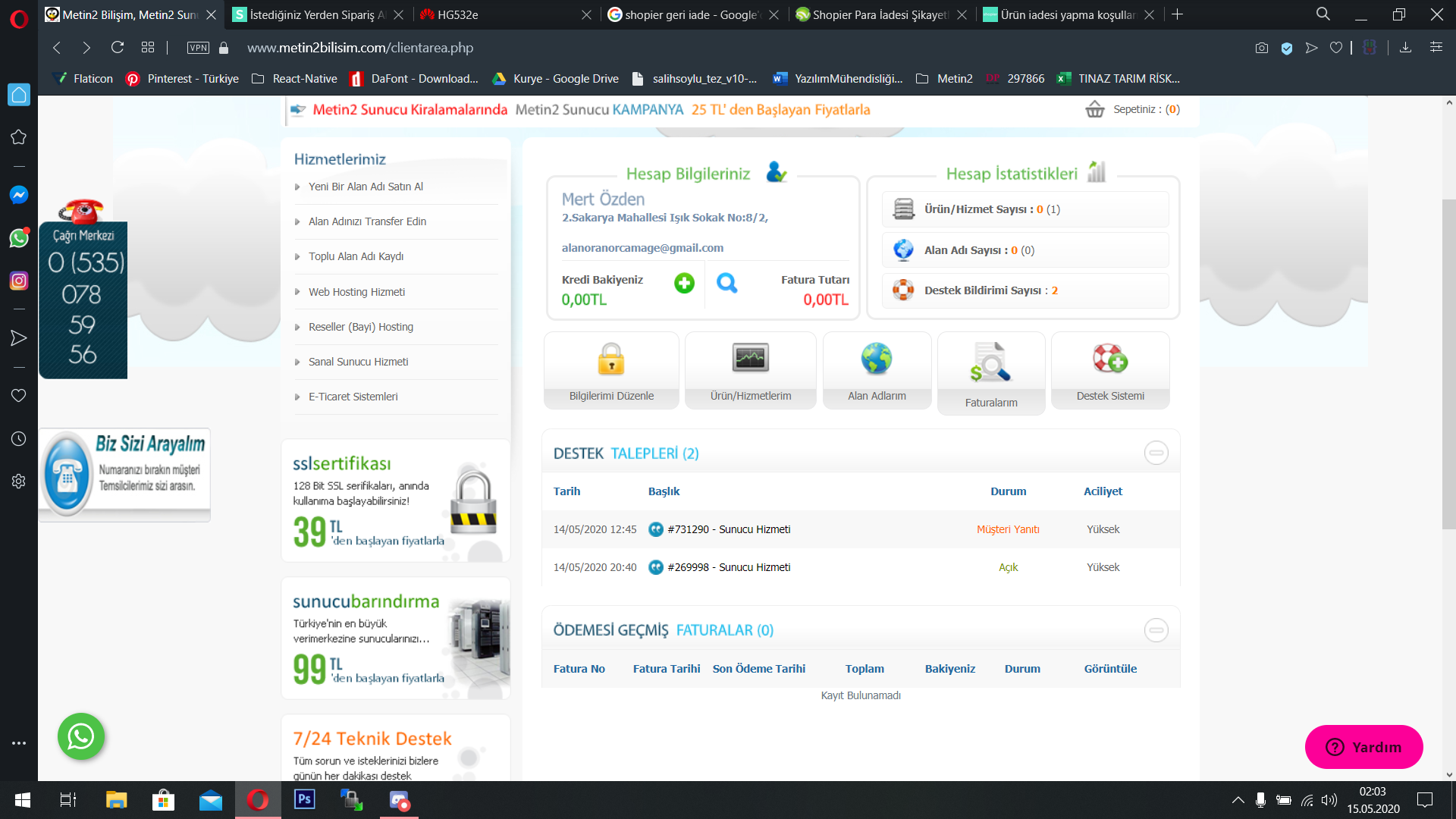Take a snapshot with camera icon

coord(1262,48)
